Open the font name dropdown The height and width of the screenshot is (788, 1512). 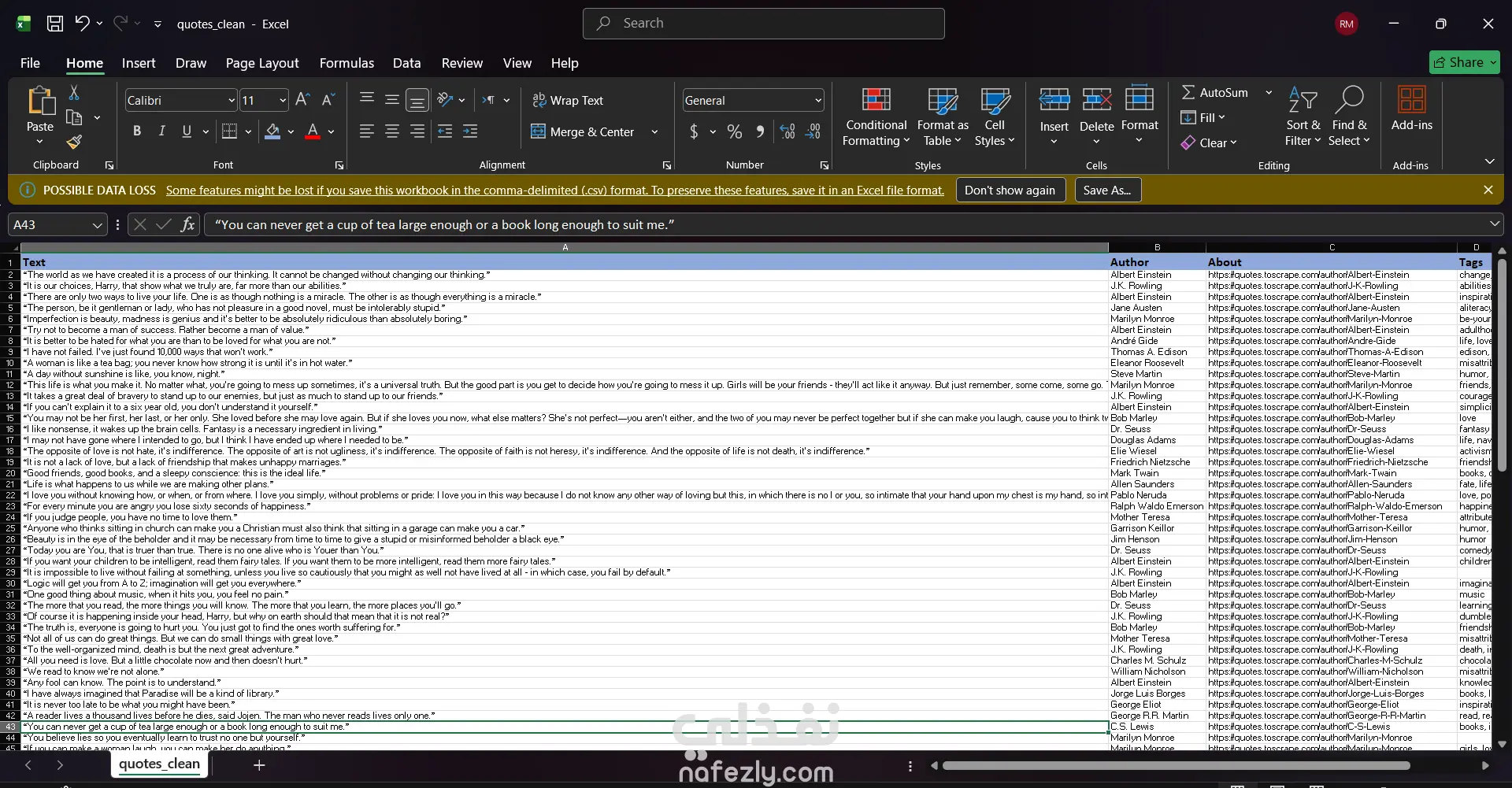pyautogui.click(x=232, y=100)
